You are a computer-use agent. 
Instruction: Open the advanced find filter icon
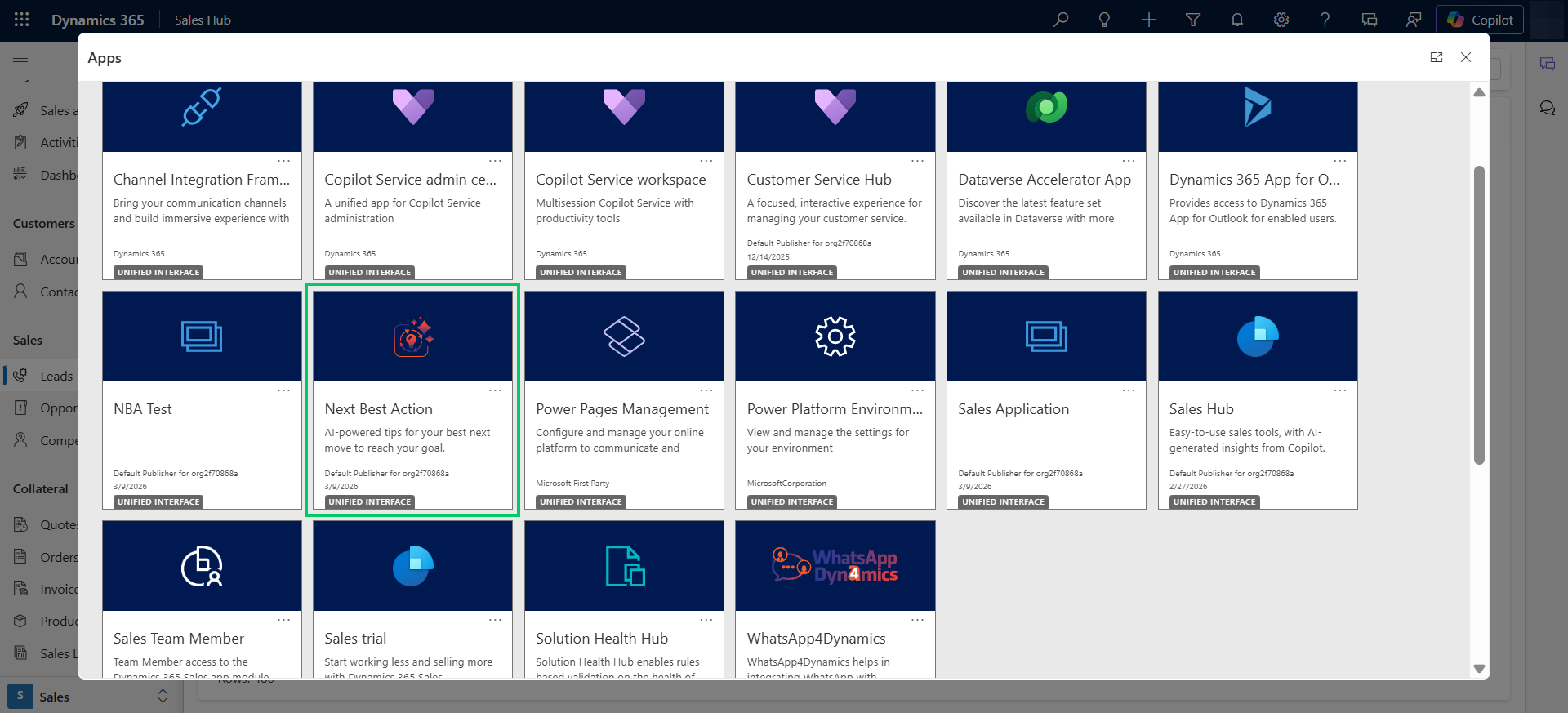pyautogui.click(x=1193, y=20)
